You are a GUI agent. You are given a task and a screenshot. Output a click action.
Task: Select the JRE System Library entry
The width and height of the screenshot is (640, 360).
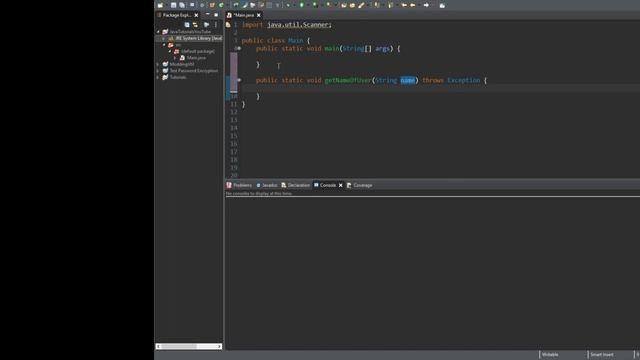coord(198,38)
